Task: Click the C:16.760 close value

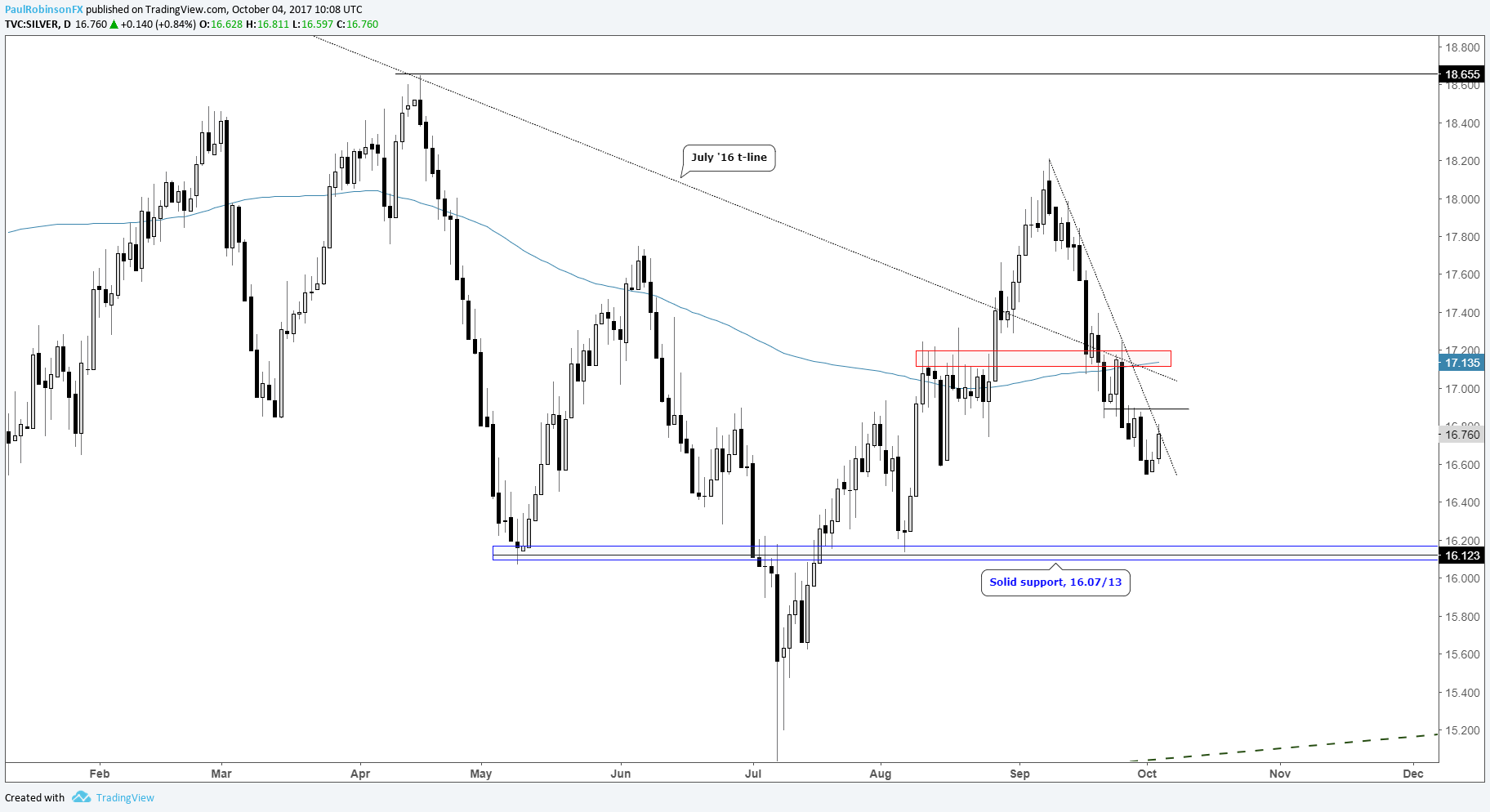Action: [x=358, y=25]
